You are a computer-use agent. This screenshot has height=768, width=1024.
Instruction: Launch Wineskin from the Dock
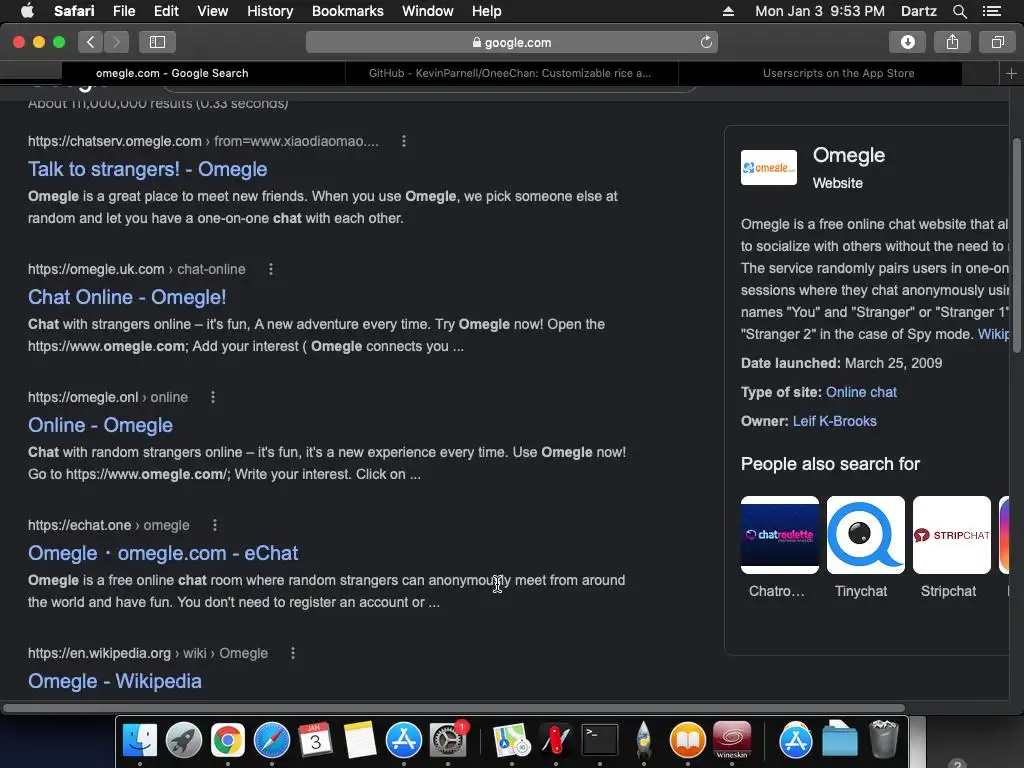(x=732, y=740)
